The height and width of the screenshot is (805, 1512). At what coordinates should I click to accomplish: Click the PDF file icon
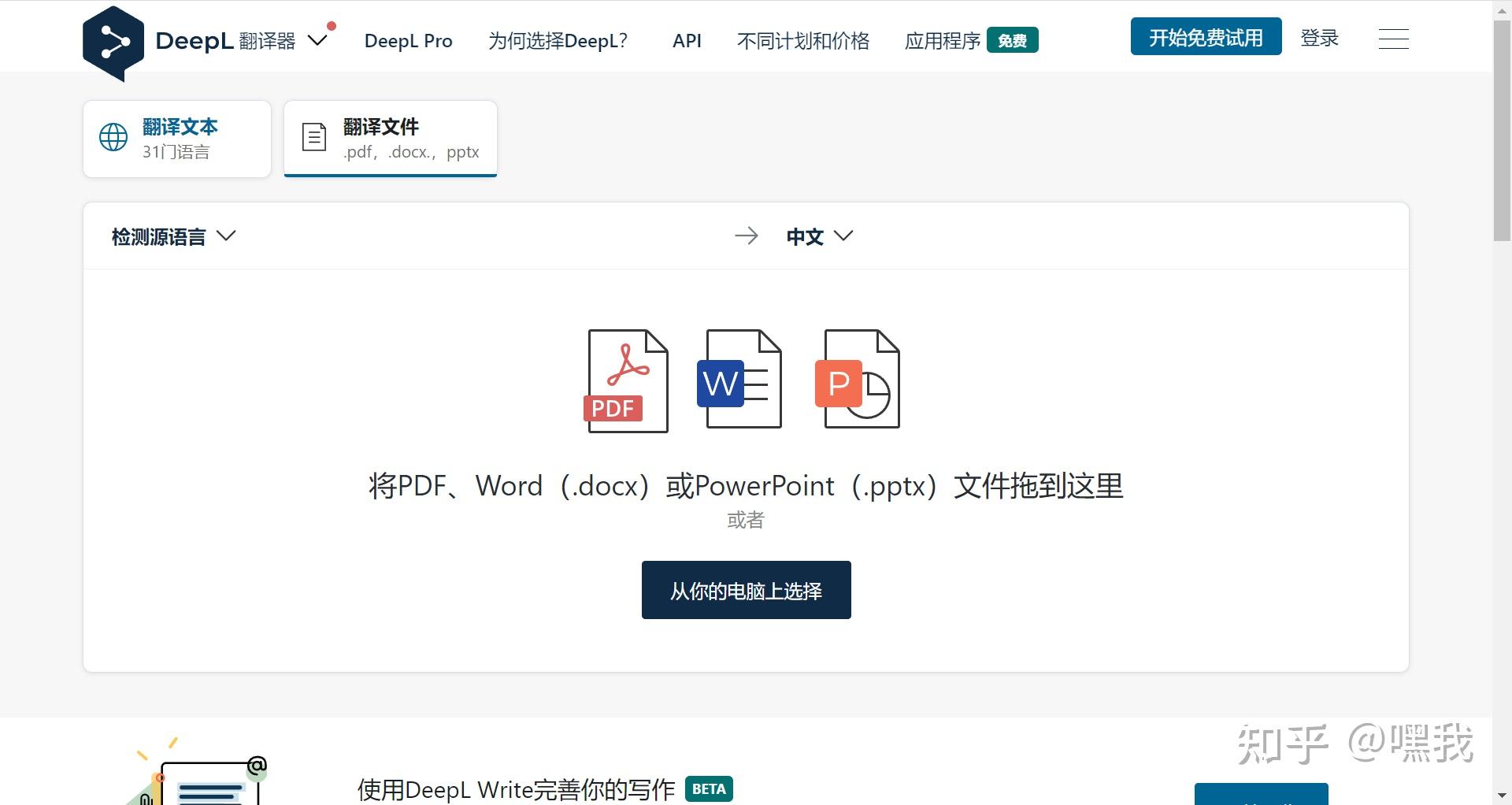coord(626,380)
